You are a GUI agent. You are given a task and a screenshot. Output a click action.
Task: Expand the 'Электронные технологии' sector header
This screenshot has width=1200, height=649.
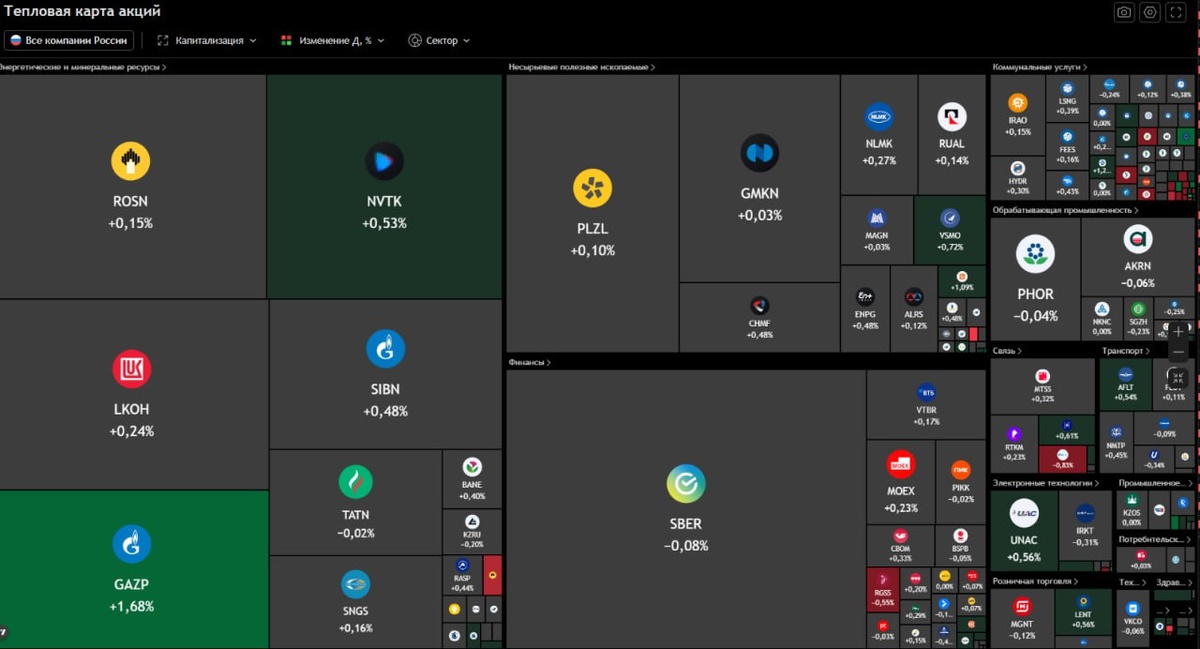click(x=1045, y=483)
